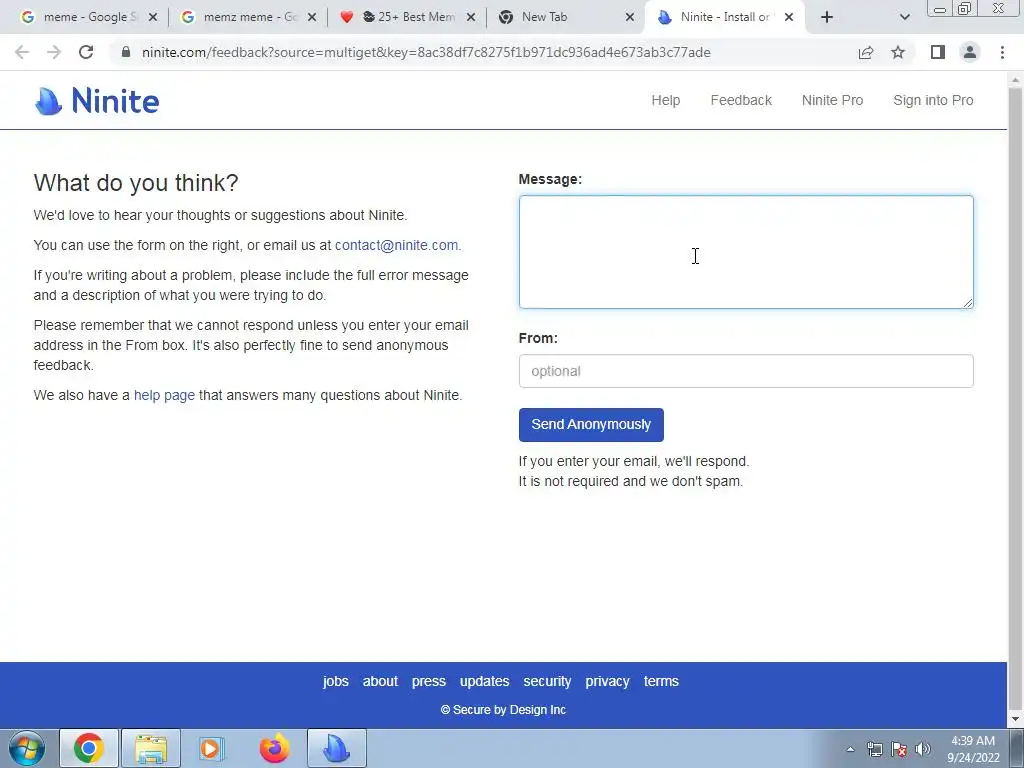Open a new tab with the plus button
Viewport: 1024px width, 768px height.
pos(827,17)
